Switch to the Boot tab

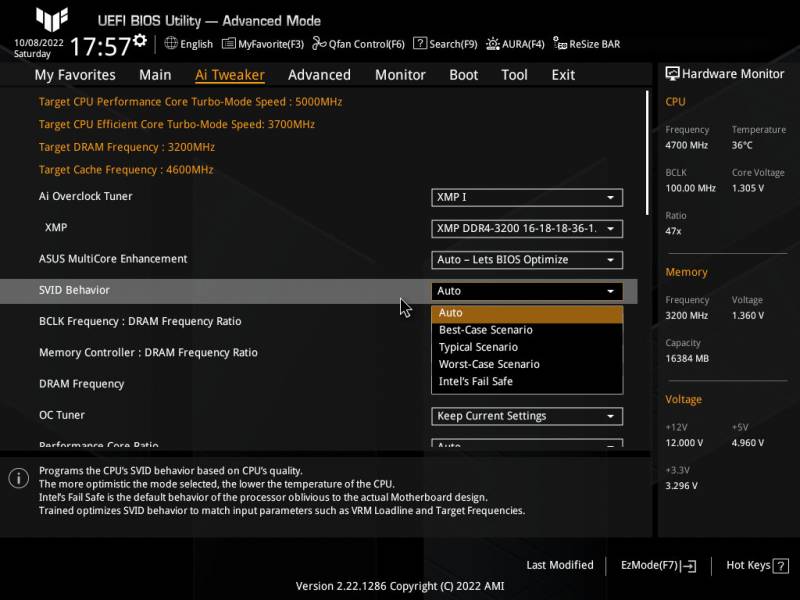(463, 75)
